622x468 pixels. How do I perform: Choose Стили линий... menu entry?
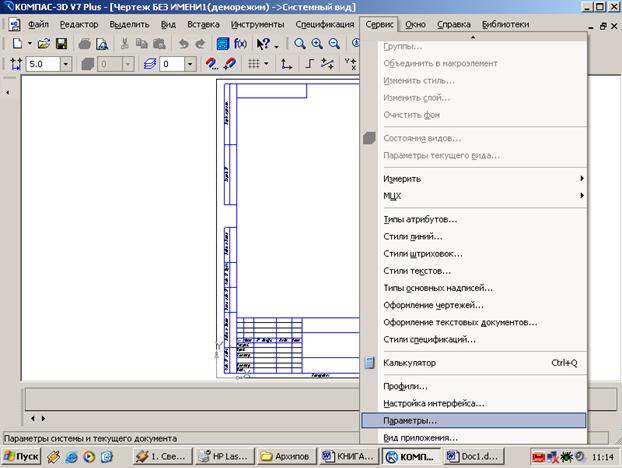[412, 236]
